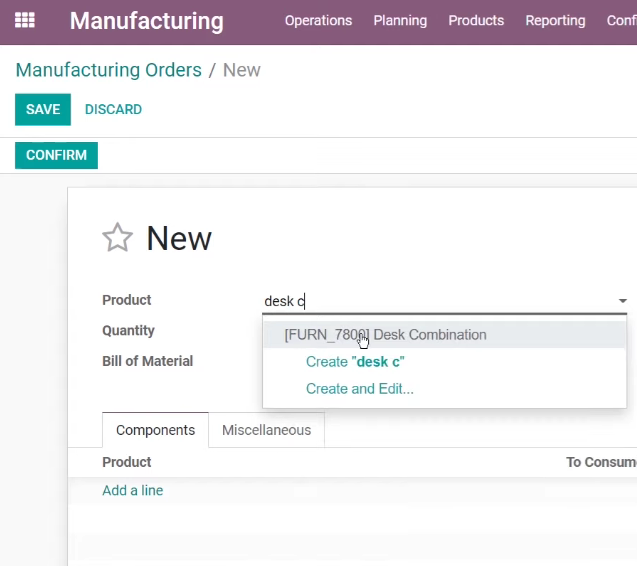Image resolution: width=637 pixels, height=566 pixels.
Task: Save the new manufacturing order
Action: (x=43, y=110)
